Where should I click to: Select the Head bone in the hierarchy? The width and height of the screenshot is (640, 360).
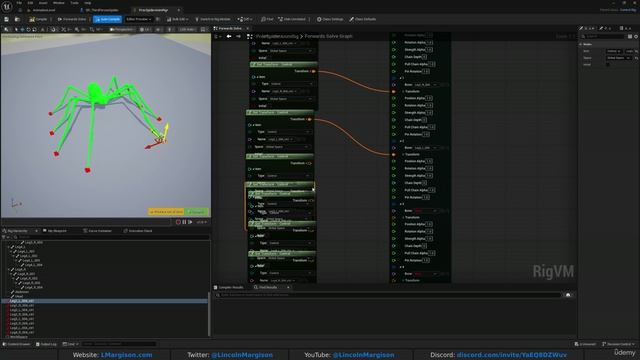point(19,296)
